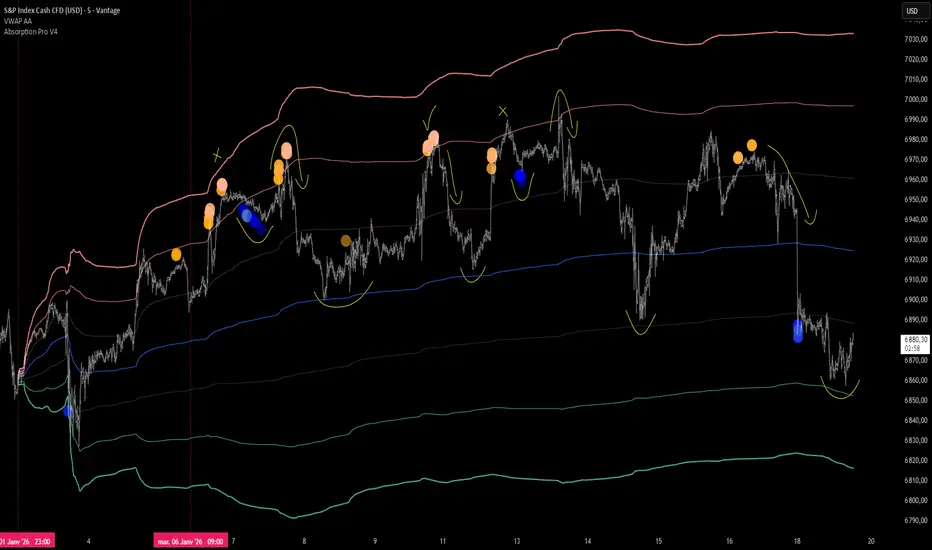
Task: Click price axis label 6840,00
Action: point(916,420)
